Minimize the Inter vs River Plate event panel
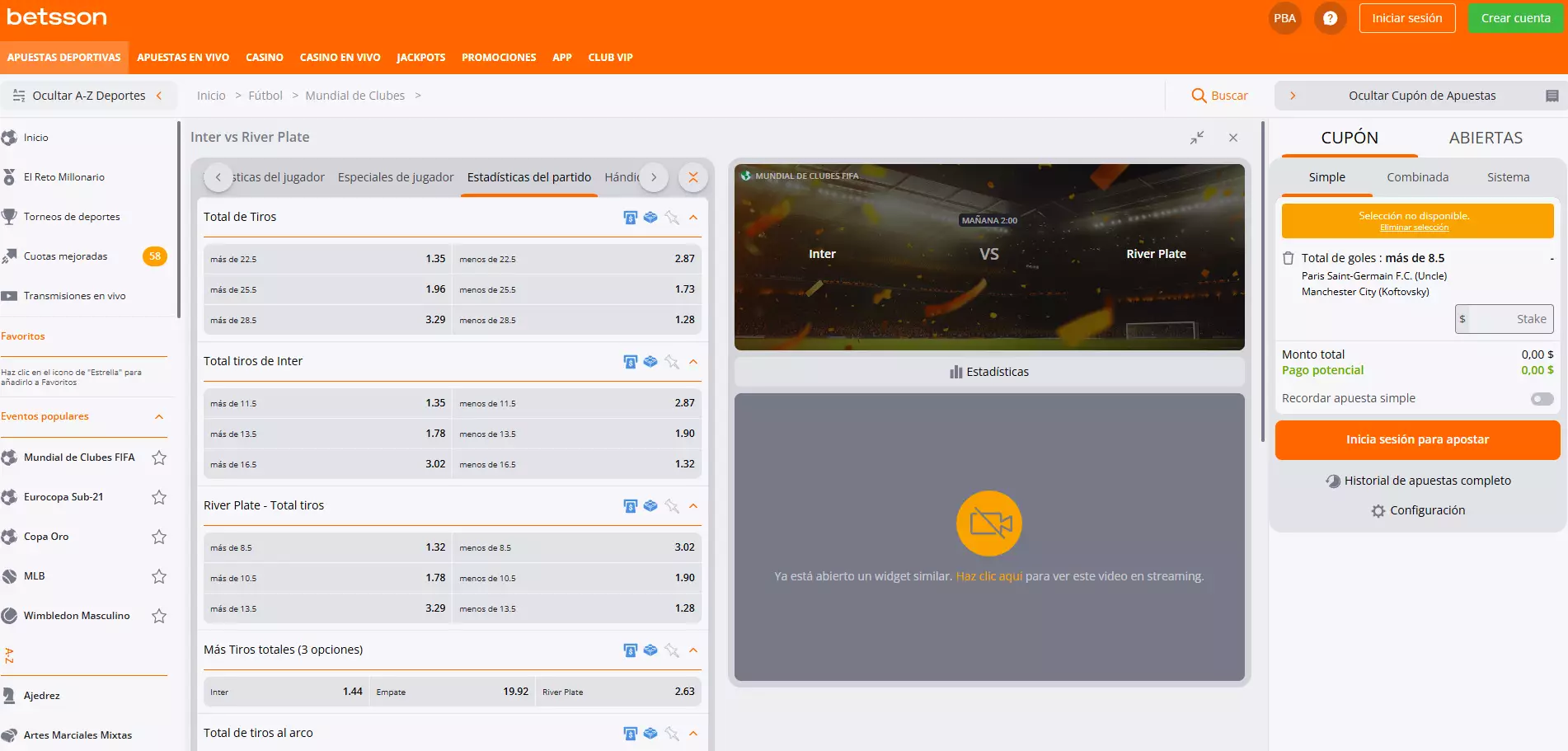Image resolution: width=1568 pixels, height=751 pixels. coord(1197,138)
